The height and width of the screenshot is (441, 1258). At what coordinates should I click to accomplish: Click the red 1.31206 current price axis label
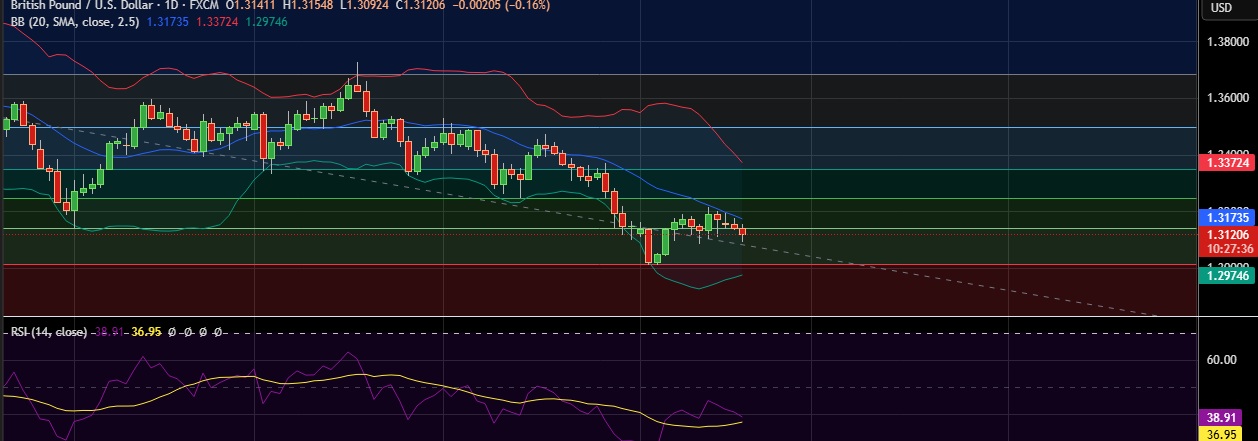click(1226, 233)
